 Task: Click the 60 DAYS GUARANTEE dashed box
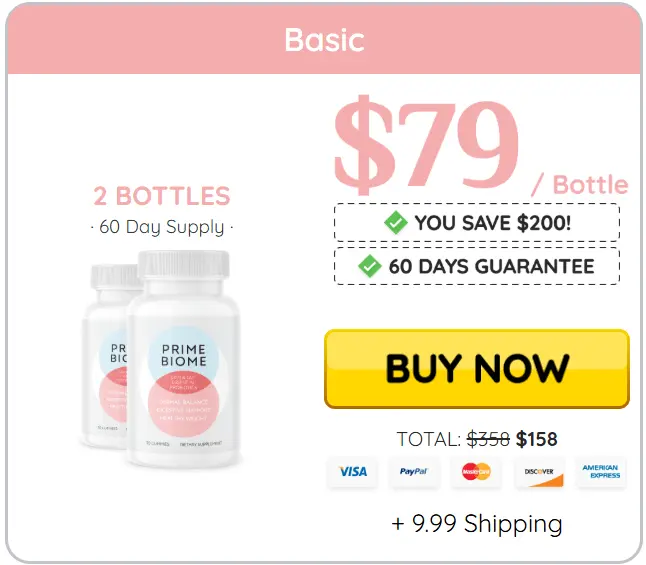coord(477,266)
